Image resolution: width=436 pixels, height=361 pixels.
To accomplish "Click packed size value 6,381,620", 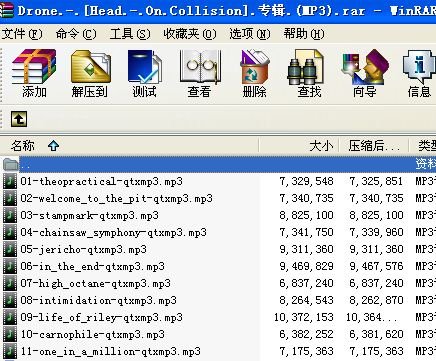I will [376, 334].
